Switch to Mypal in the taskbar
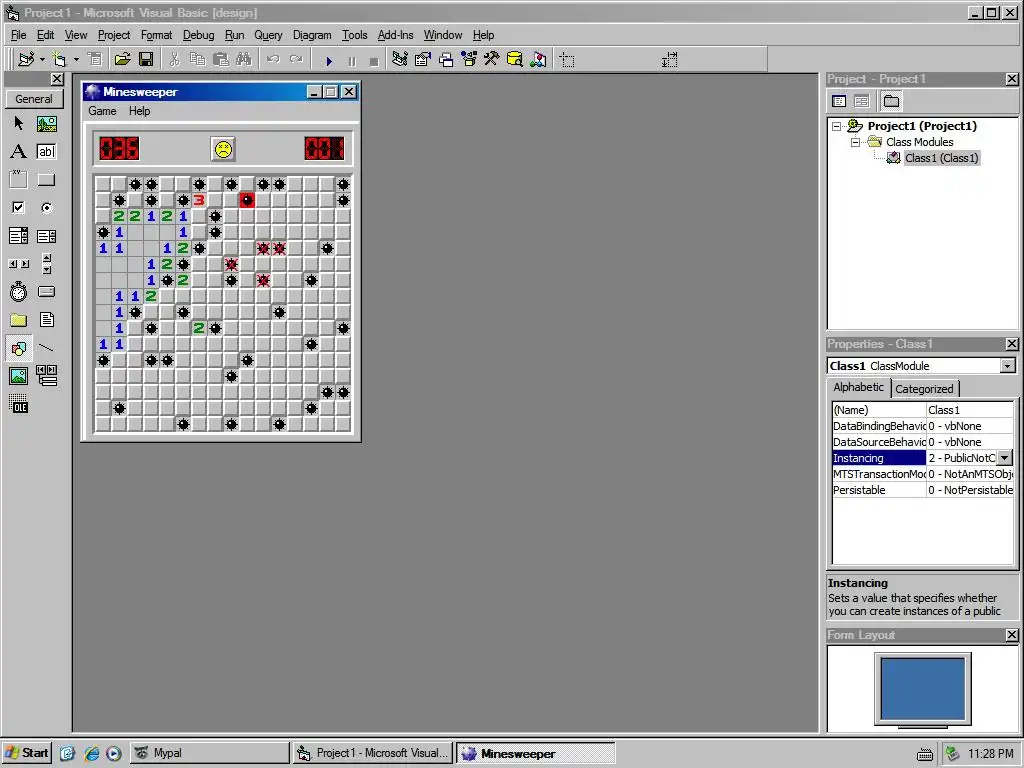Screen dimensions: 1024x768 coord(210,753)
